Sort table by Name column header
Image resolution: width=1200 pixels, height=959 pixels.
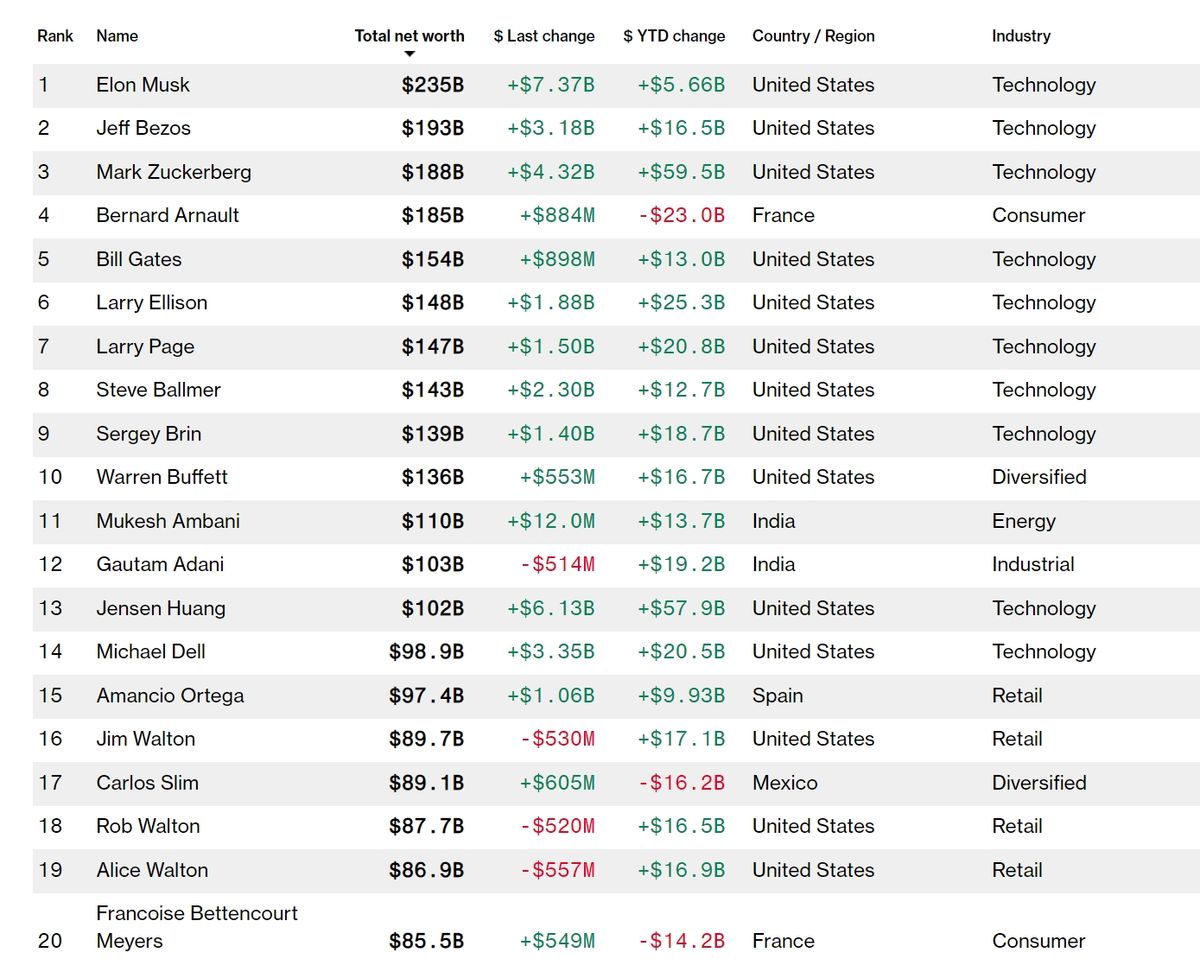pyautogui.click(x=117, y=36)
